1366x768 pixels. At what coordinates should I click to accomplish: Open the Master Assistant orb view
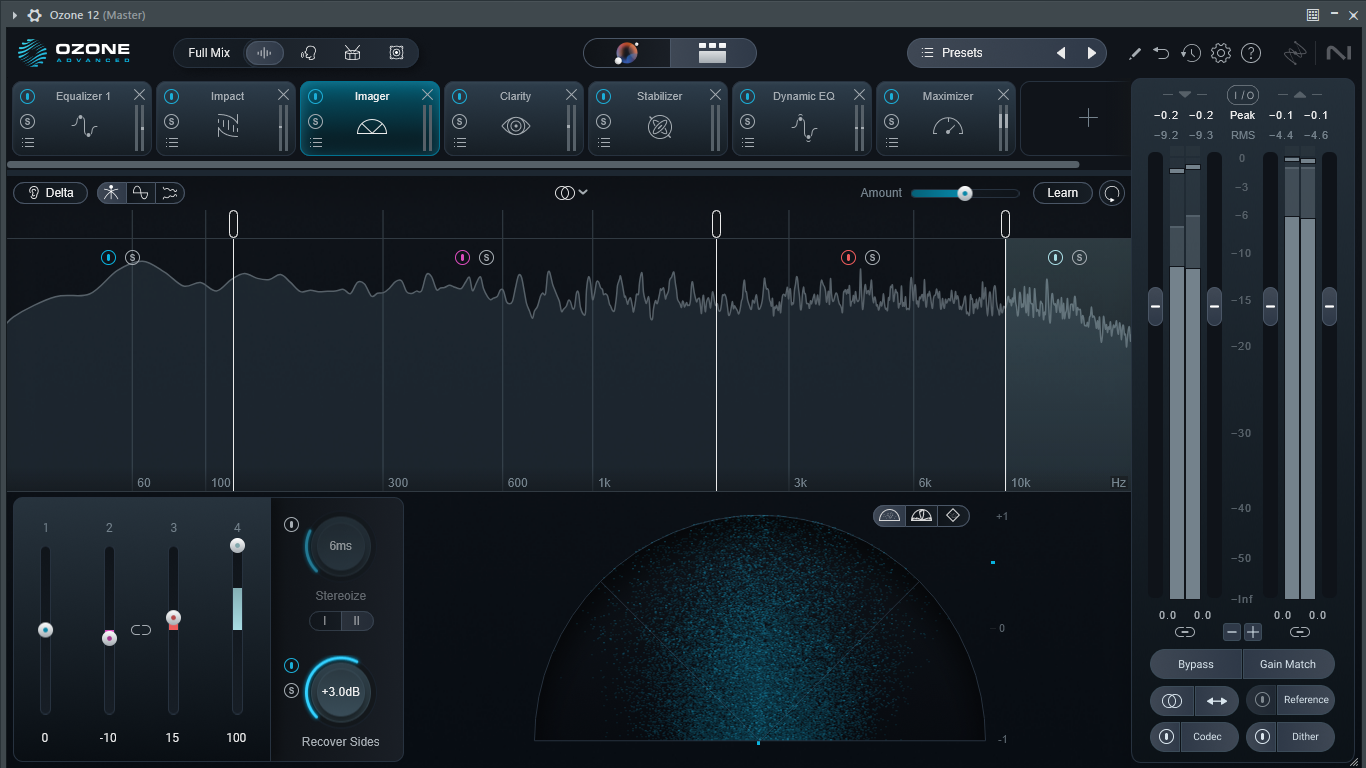(x=627, y=53)
